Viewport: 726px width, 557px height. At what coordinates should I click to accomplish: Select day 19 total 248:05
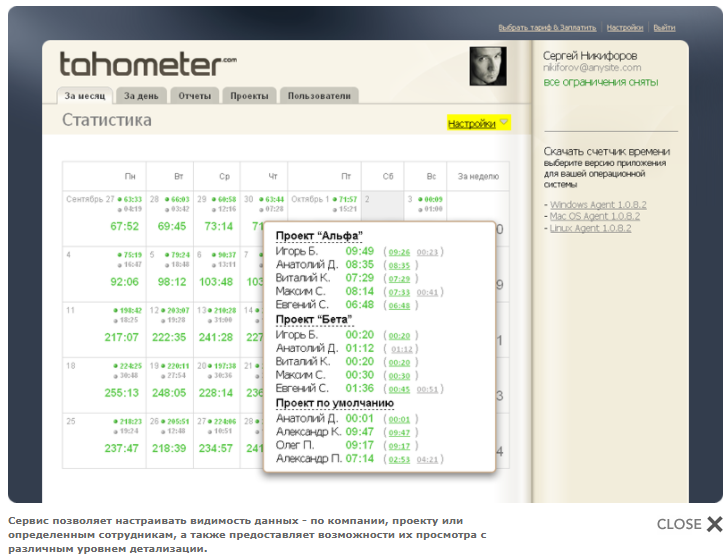point(169,393)
